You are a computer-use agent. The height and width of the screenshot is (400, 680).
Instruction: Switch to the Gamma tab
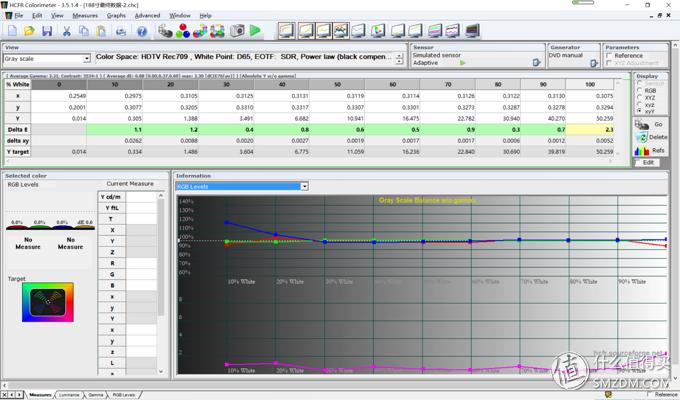(95, 395)
